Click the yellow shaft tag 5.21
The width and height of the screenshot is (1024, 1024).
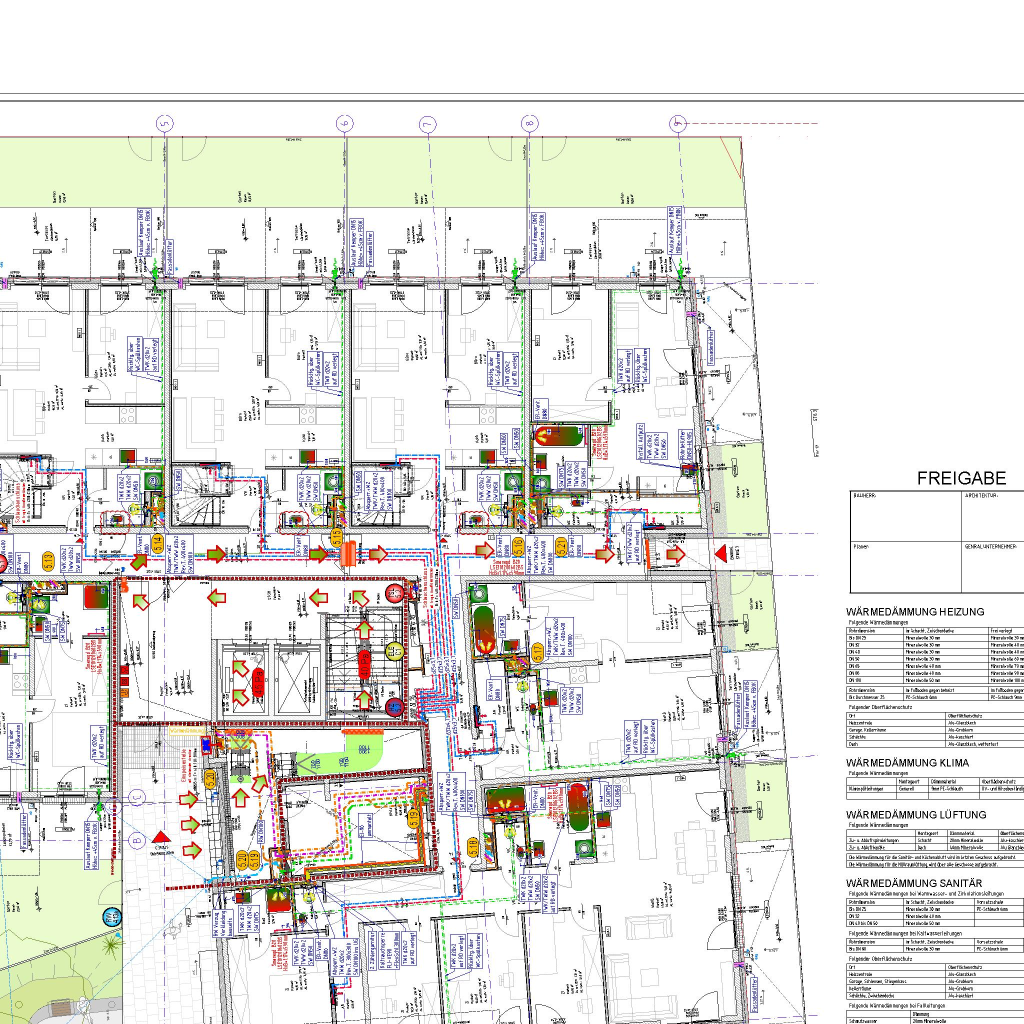[562, 546]
